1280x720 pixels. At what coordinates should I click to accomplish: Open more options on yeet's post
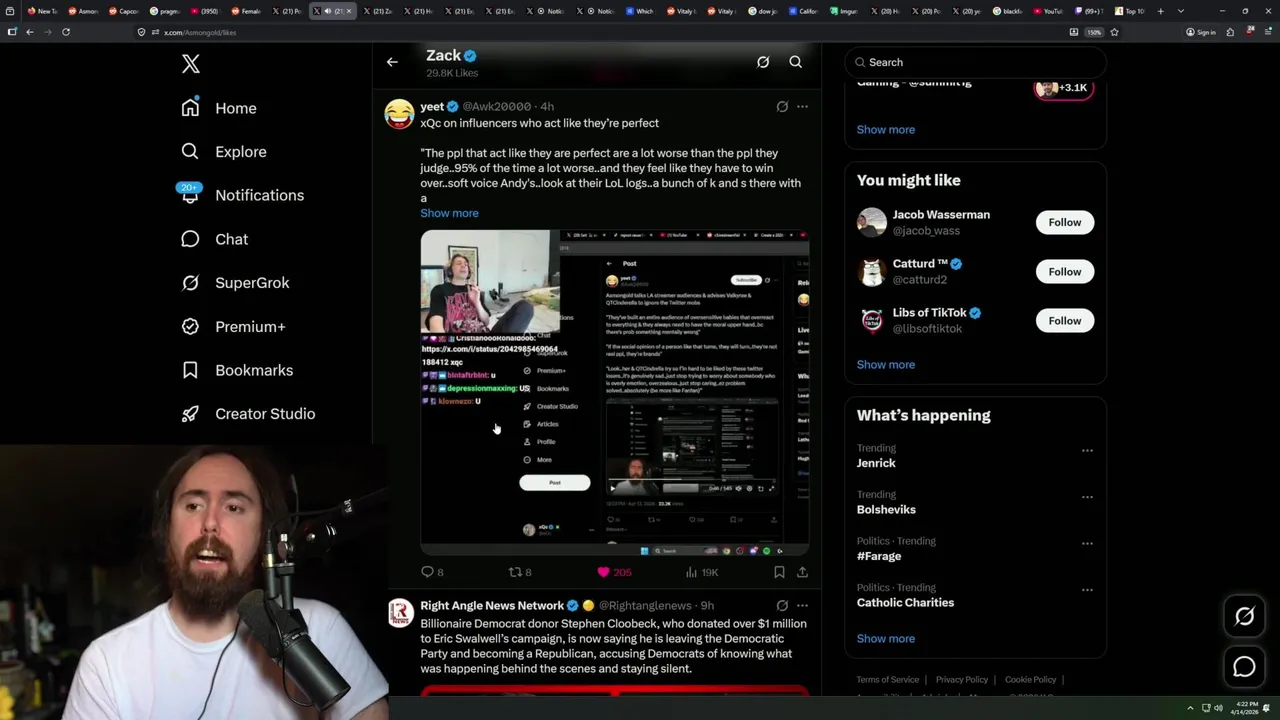(x=802, y=106)
